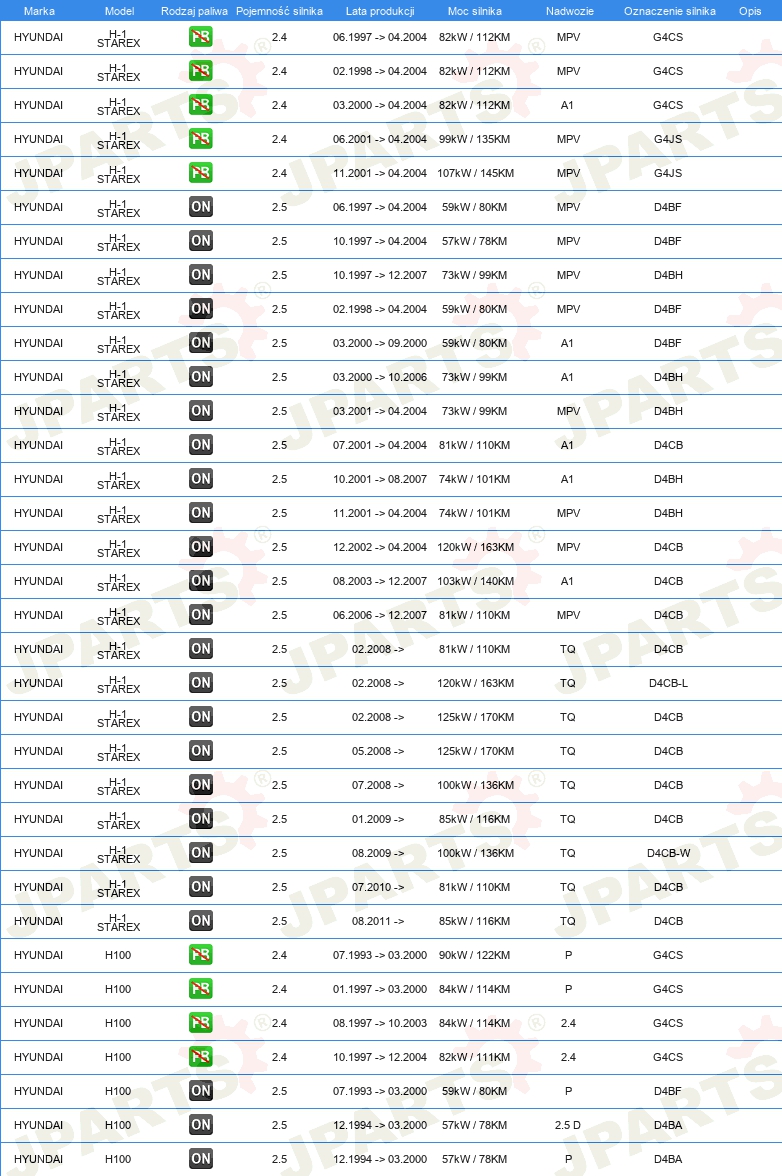Click the ON diesel icon in the H100 59kW / 80KM row

(x=200, y=1090)
